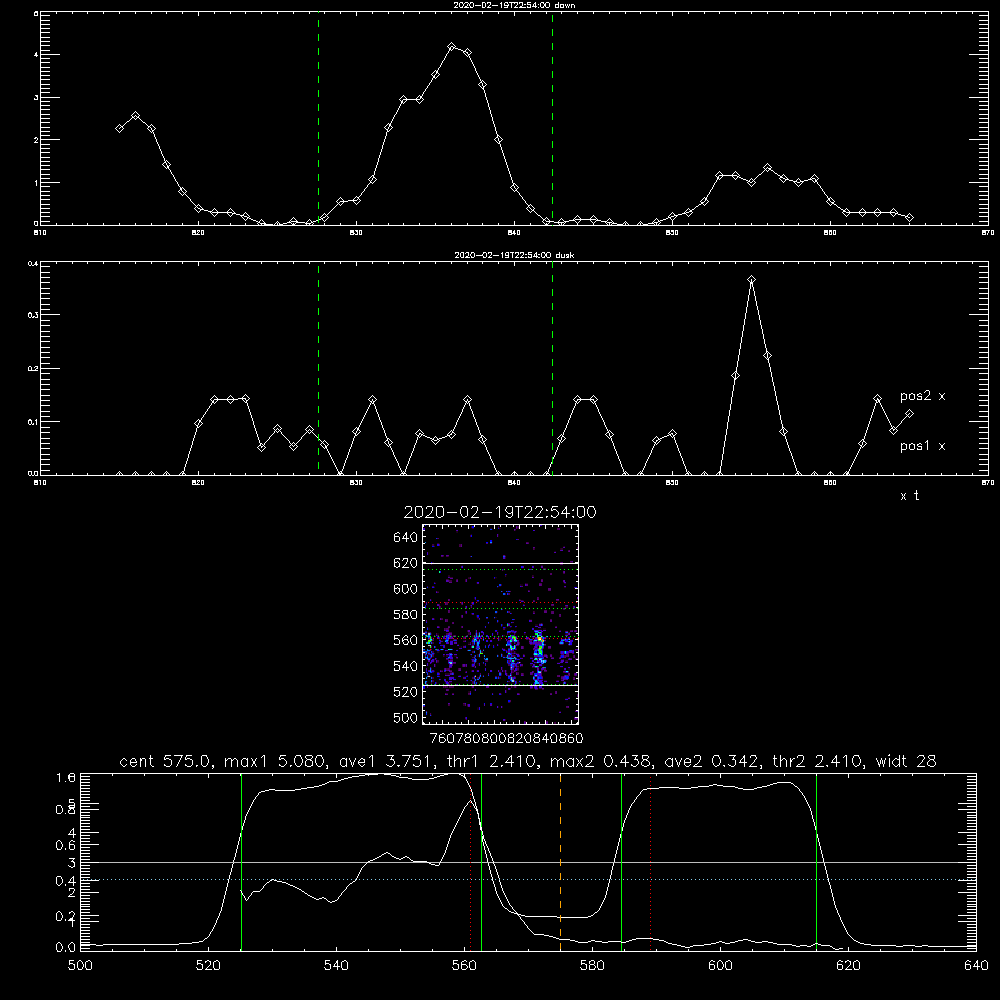Click the '2020-02-19T22:54:00 dusk' plot title

point(514,255)
